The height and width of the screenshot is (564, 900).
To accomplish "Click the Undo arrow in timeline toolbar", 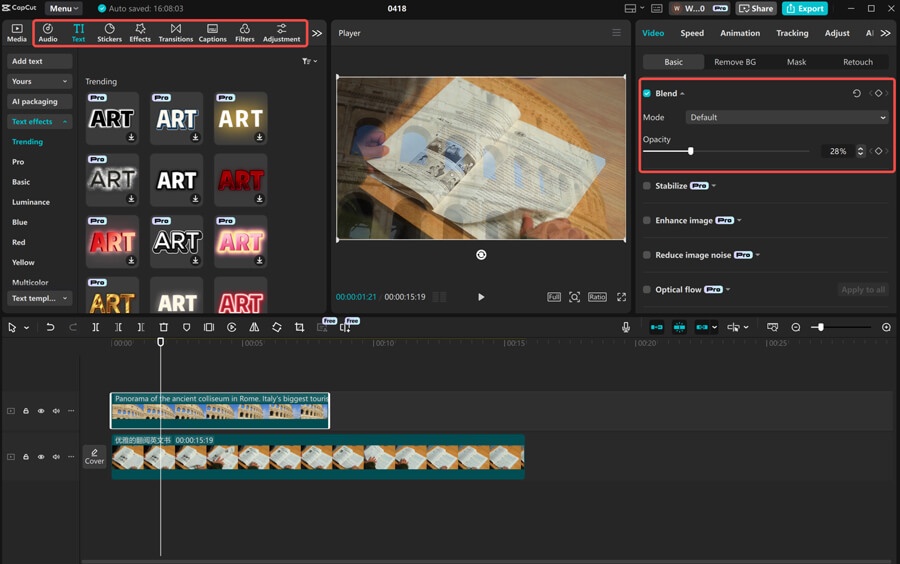I will 51,327.
